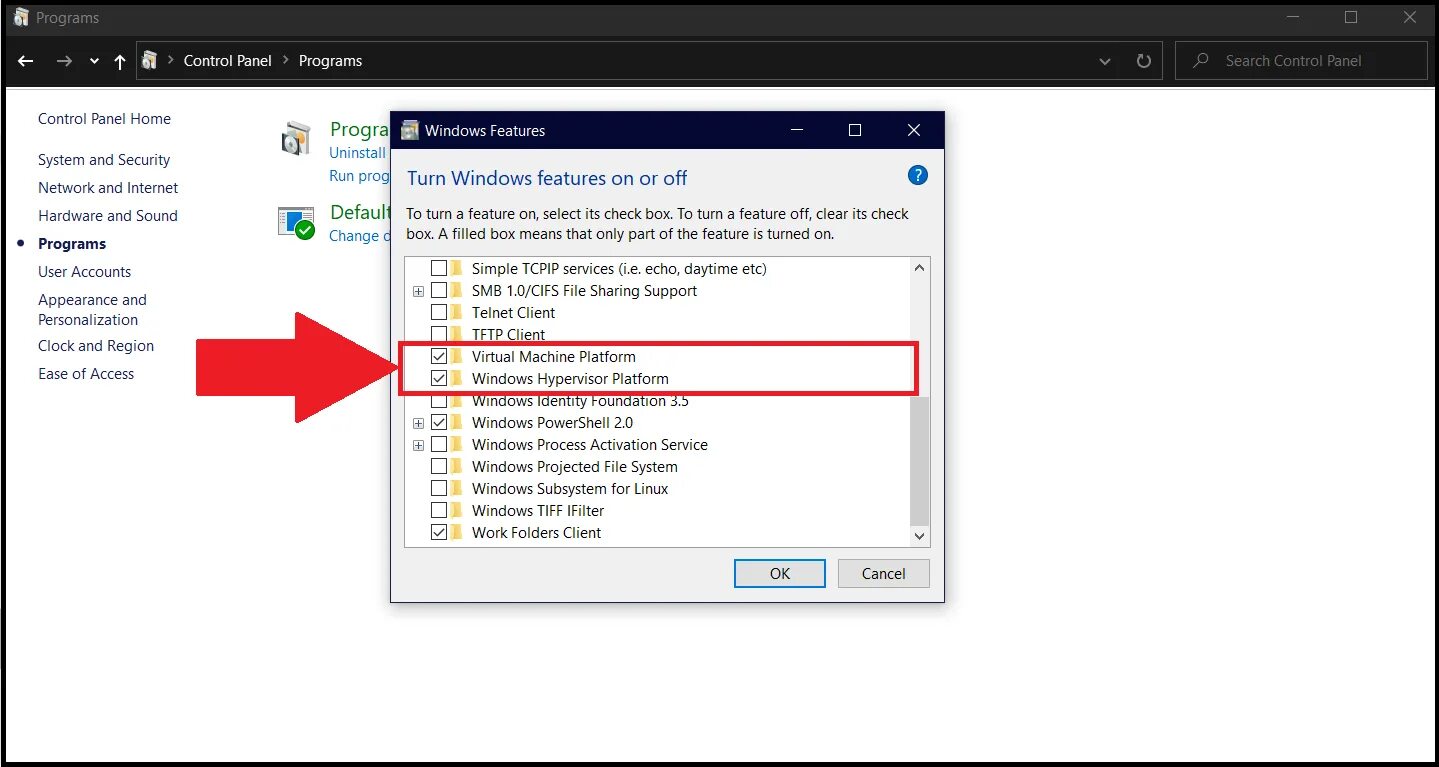Select Programs breadcrumb in address bar

330,61
